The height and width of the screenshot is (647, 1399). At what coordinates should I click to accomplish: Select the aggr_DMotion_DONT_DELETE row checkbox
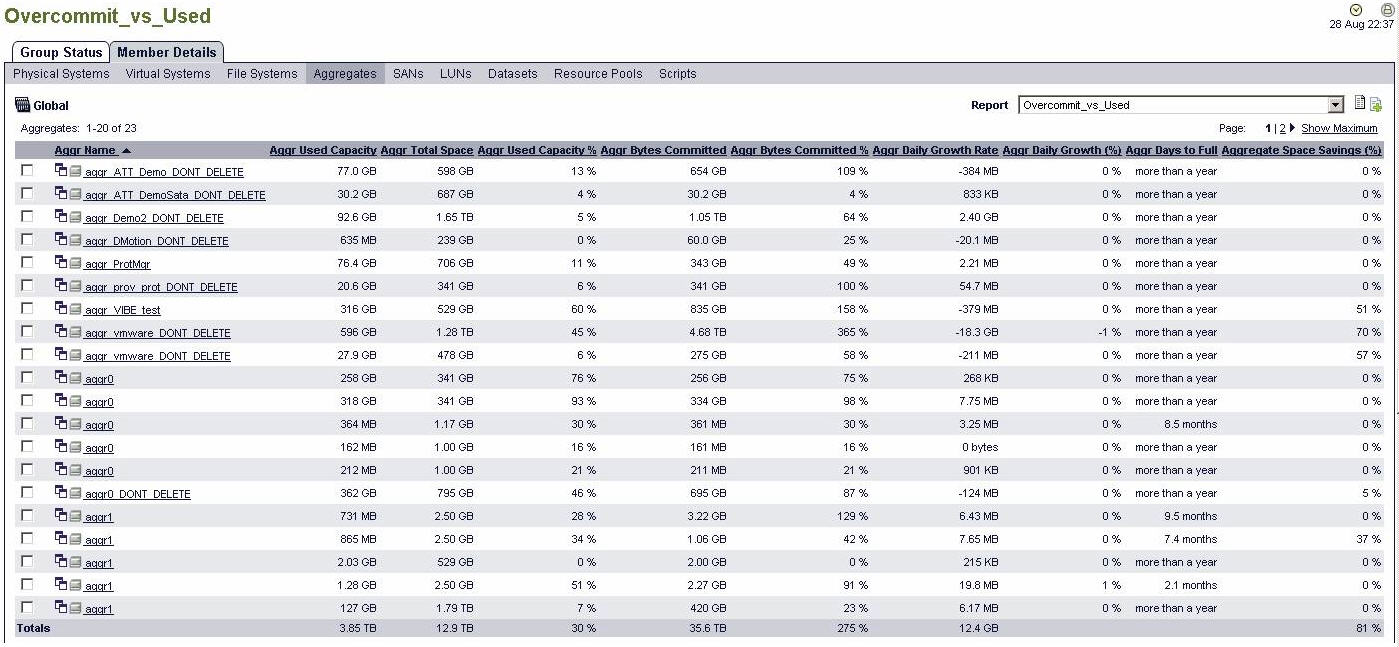click(x=27, y=240)
